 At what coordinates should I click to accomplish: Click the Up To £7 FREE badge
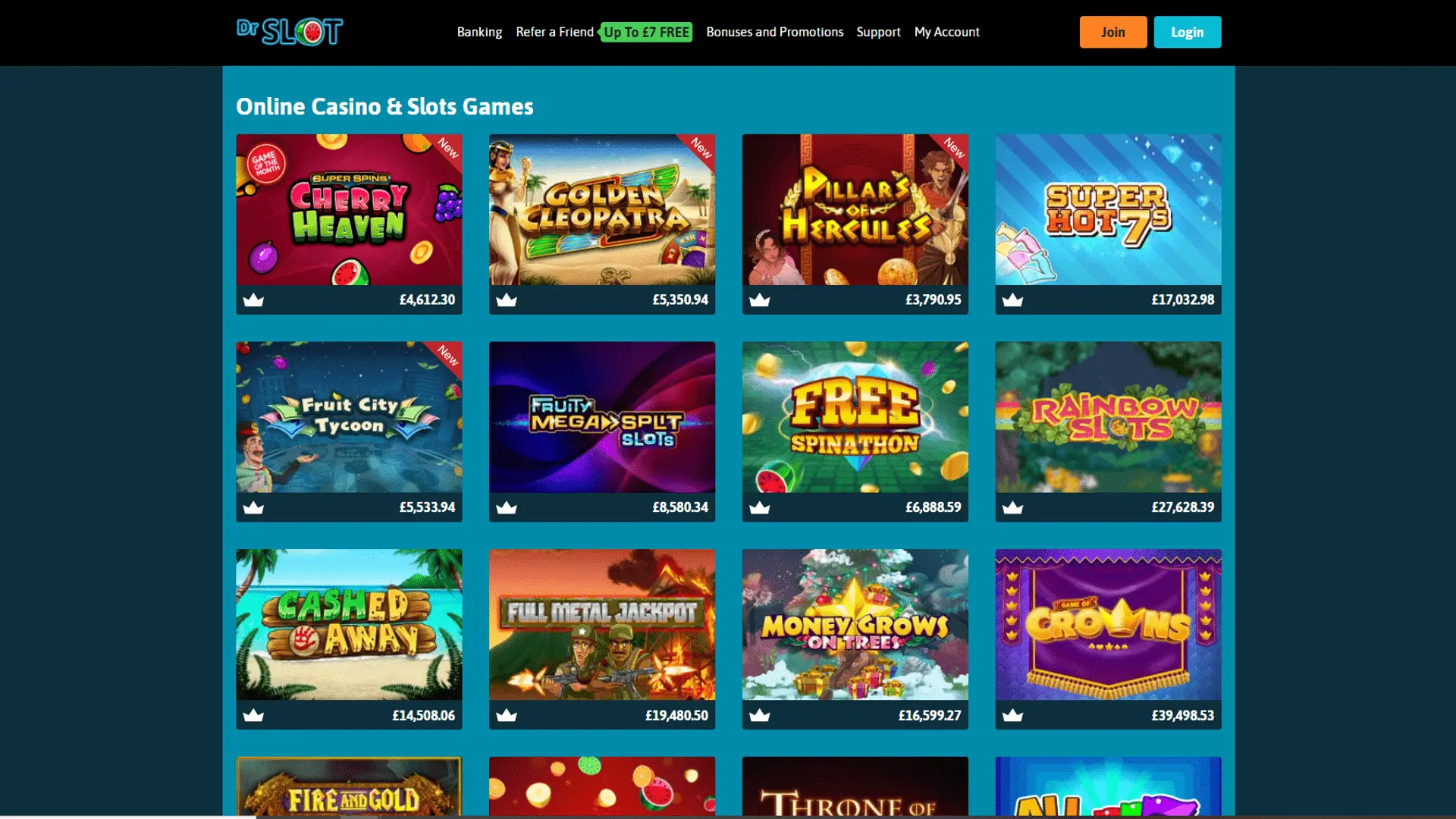point(646,32)
